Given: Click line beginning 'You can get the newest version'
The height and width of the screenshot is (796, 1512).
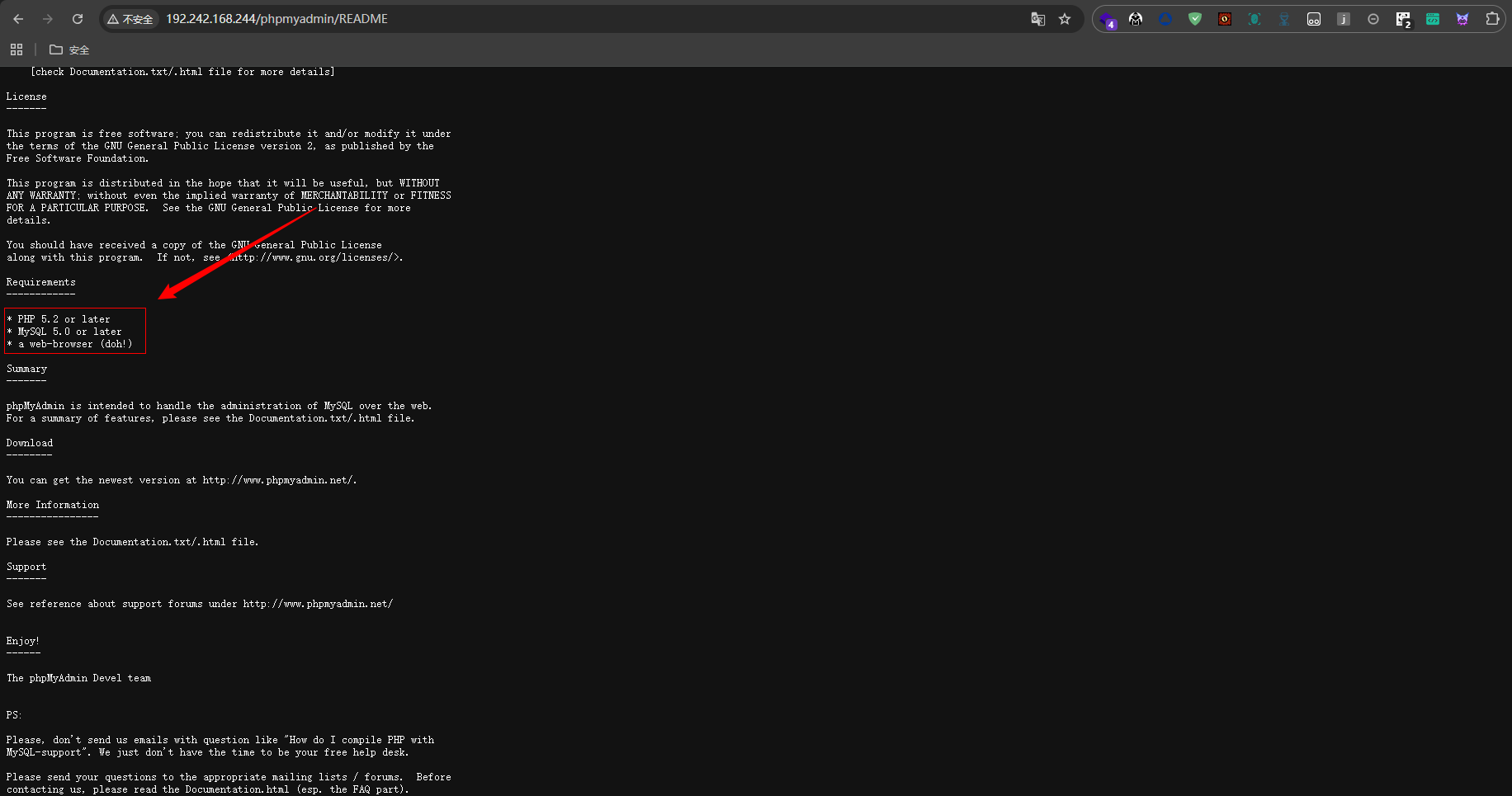Looking at the screenshot, I should pyautogui.click(x=182, y=480).
